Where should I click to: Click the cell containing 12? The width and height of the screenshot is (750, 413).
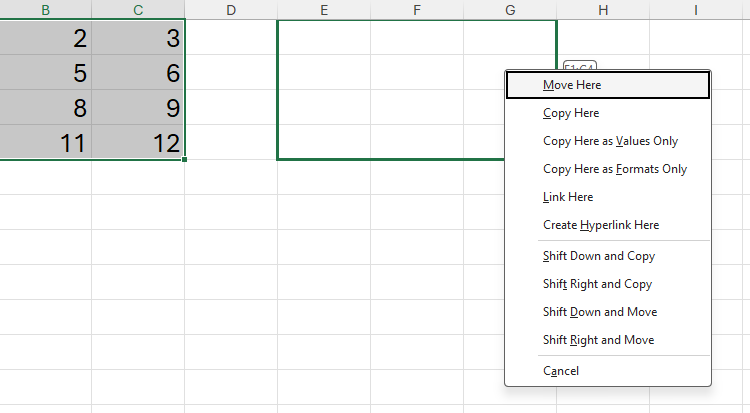point(139,143)
